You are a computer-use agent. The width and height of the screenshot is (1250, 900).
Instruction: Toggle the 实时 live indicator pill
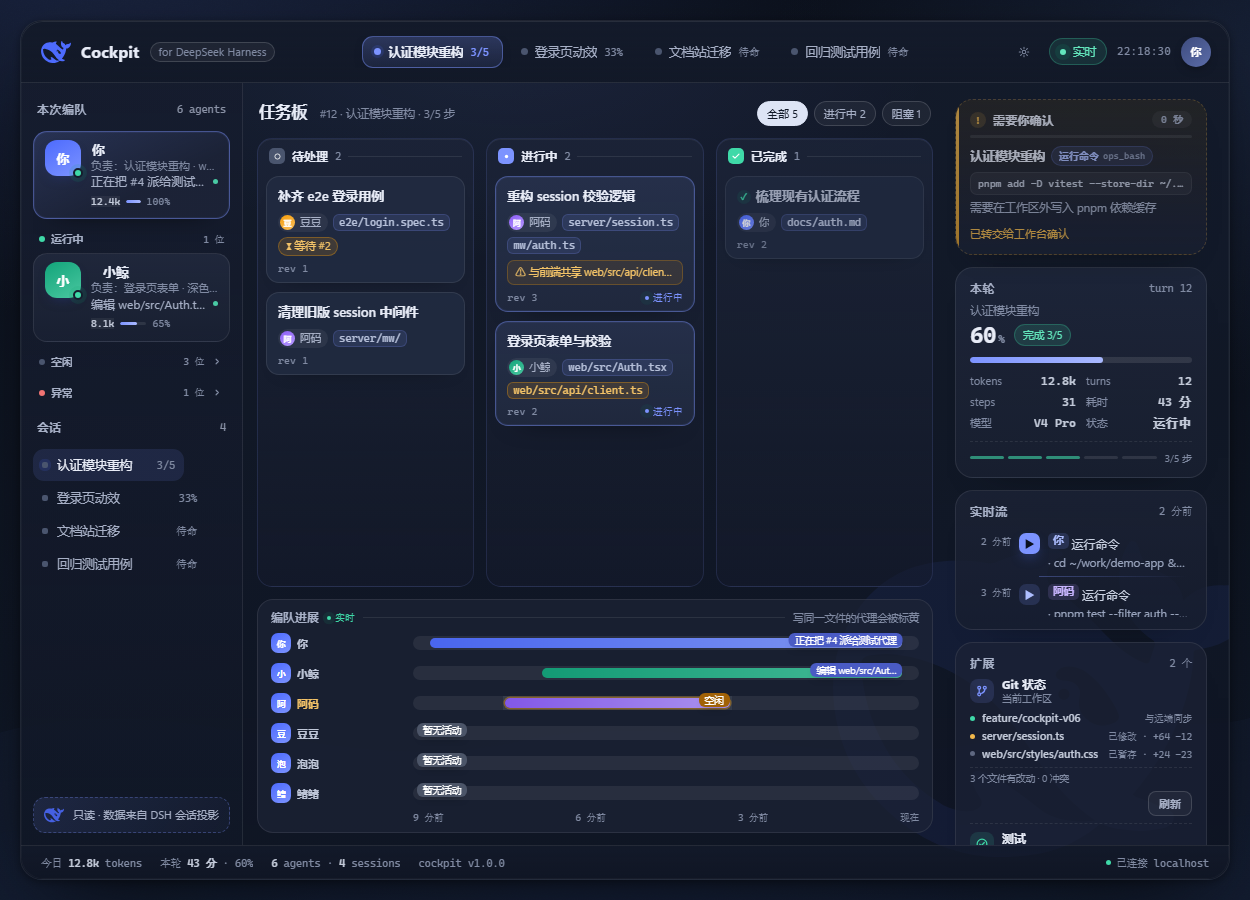(1077, 52)
